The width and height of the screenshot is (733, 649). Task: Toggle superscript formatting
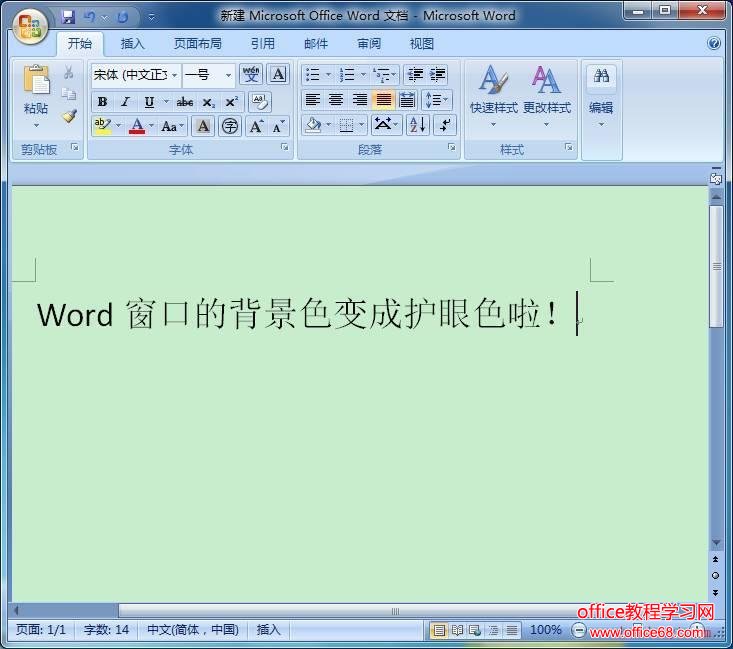tap(231, 101)
